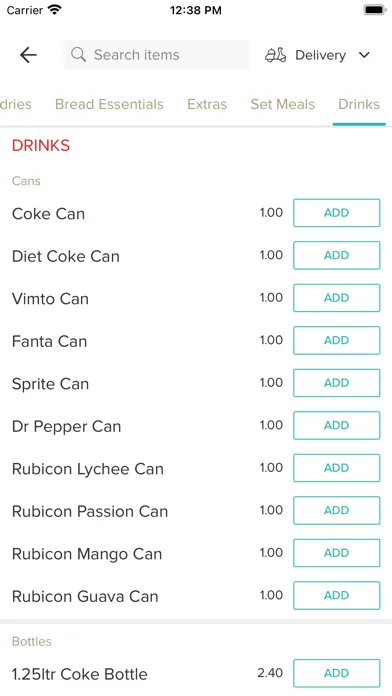Add Diet Coke Can to order
Viewport: 392px width, 696px height.
click(337, 255)
